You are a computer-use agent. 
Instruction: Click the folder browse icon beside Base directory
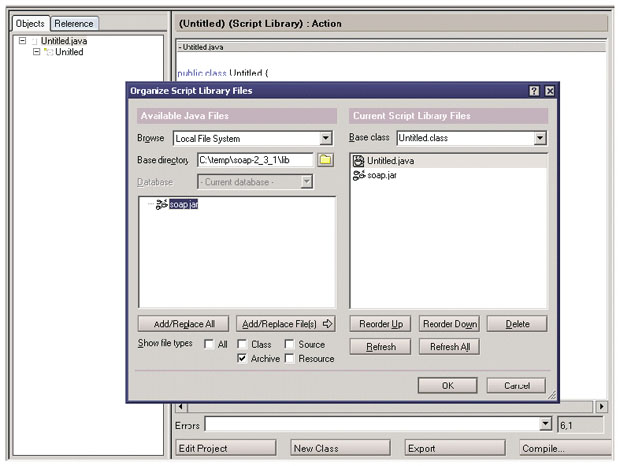pyautogui.click(x=325, y=160)
